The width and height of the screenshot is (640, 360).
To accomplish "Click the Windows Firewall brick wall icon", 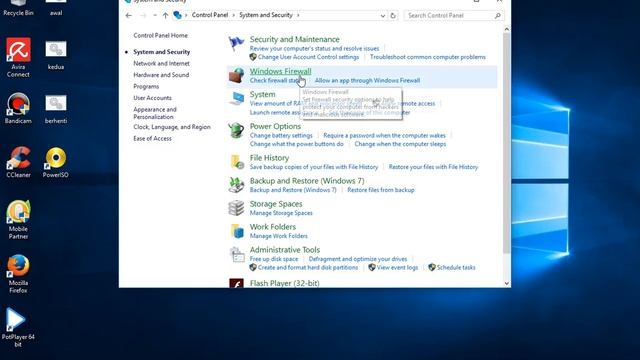I will point(236,76).
